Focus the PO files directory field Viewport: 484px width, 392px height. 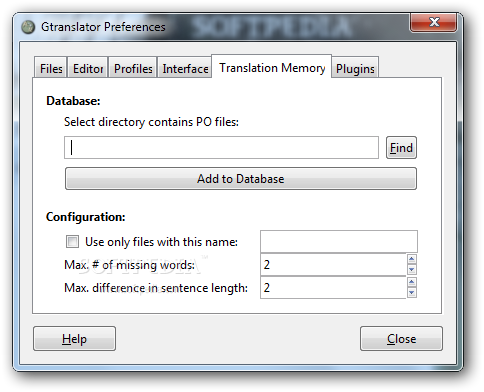pyautogui.click(x=221, y=147)
